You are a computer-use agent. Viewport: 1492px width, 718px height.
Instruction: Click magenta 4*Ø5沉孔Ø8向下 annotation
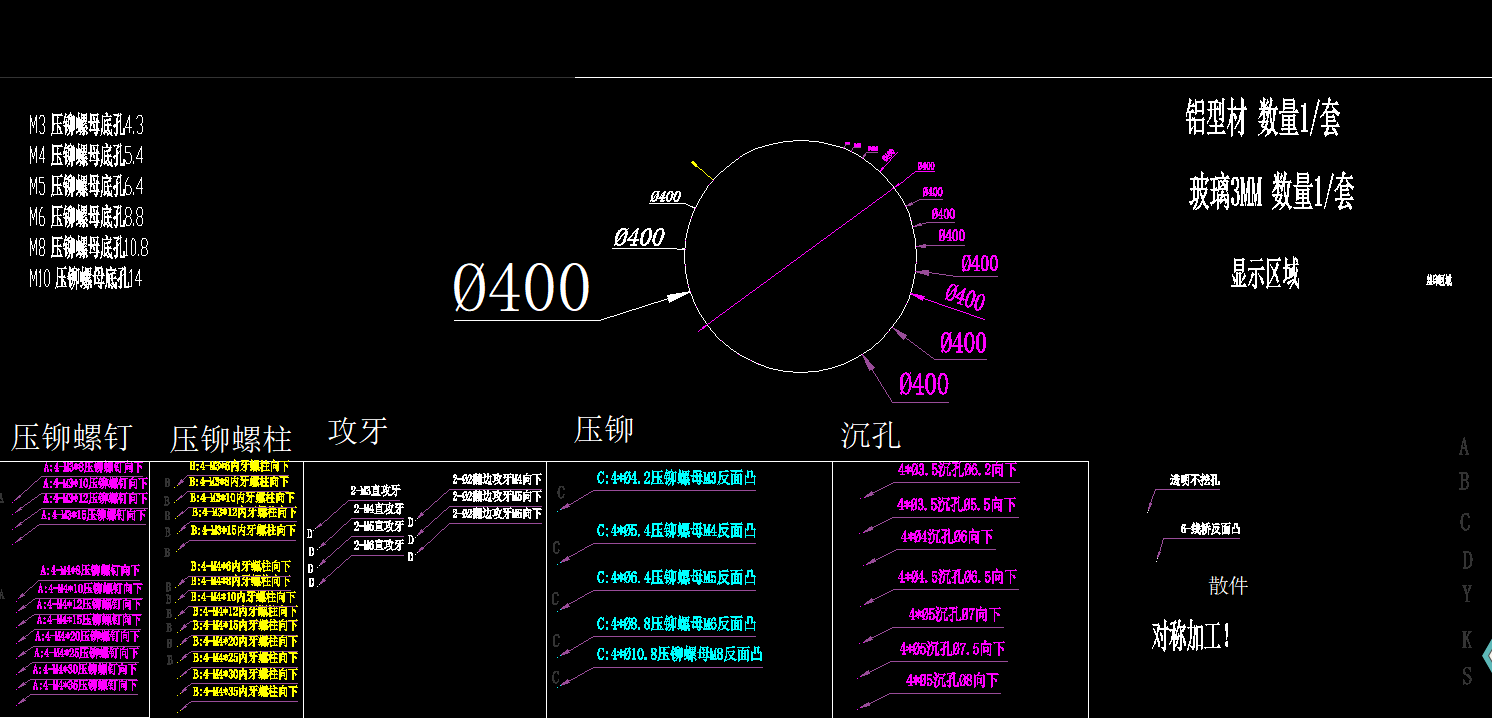tap(952, 681)
